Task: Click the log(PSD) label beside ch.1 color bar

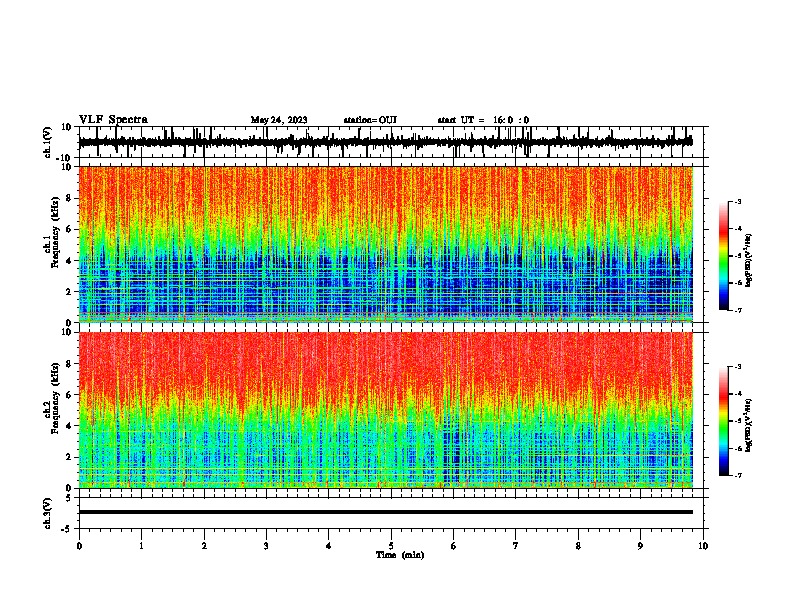Action: click(x=748, y=260)
